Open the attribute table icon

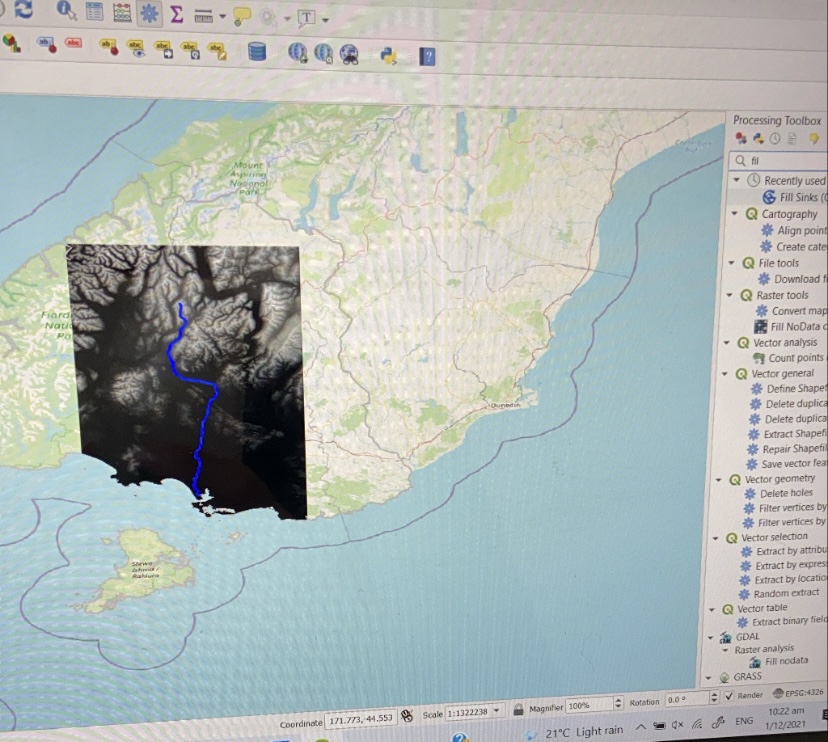click(x=95, y=11)
